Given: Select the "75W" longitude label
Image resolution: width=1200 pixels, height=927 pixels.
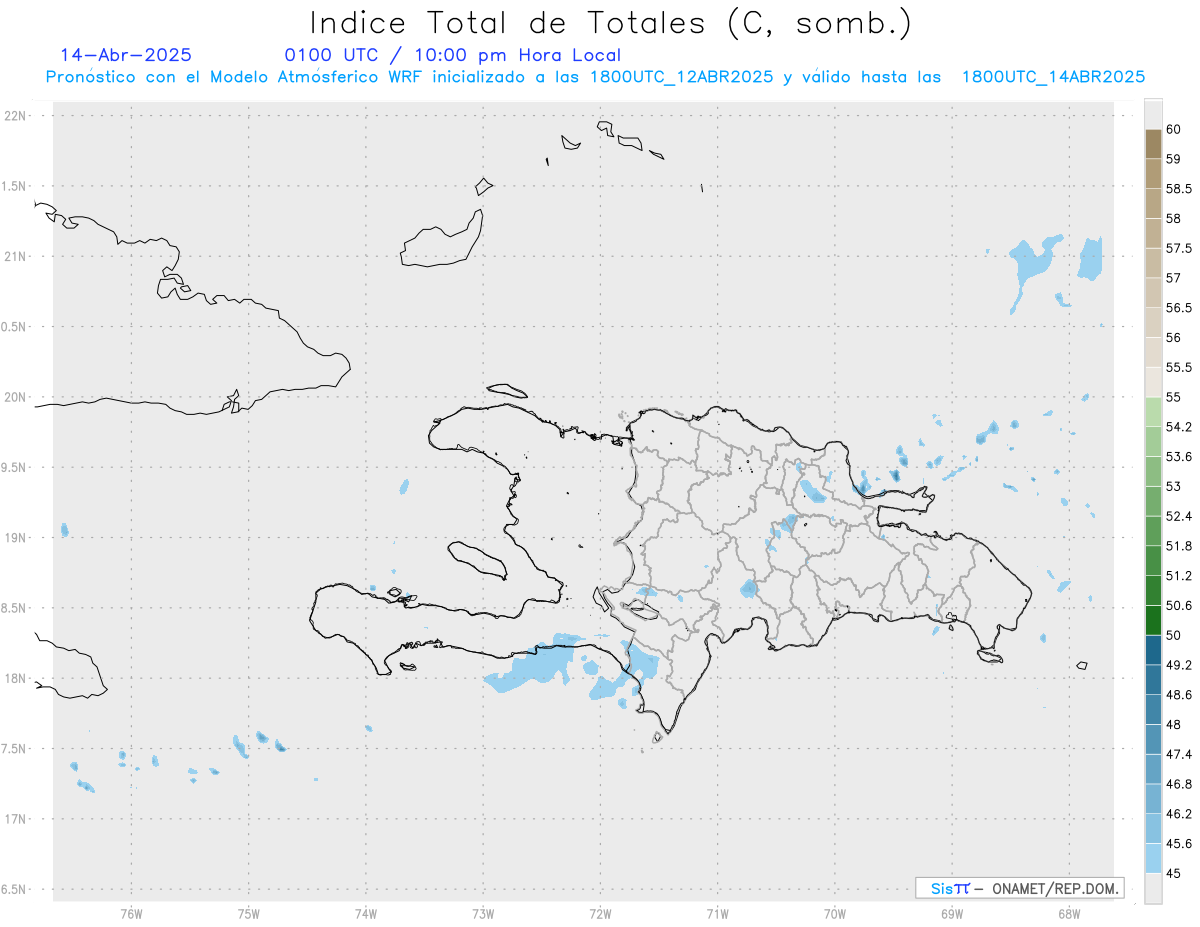Looking at the screenshot, I should (249, 914).
